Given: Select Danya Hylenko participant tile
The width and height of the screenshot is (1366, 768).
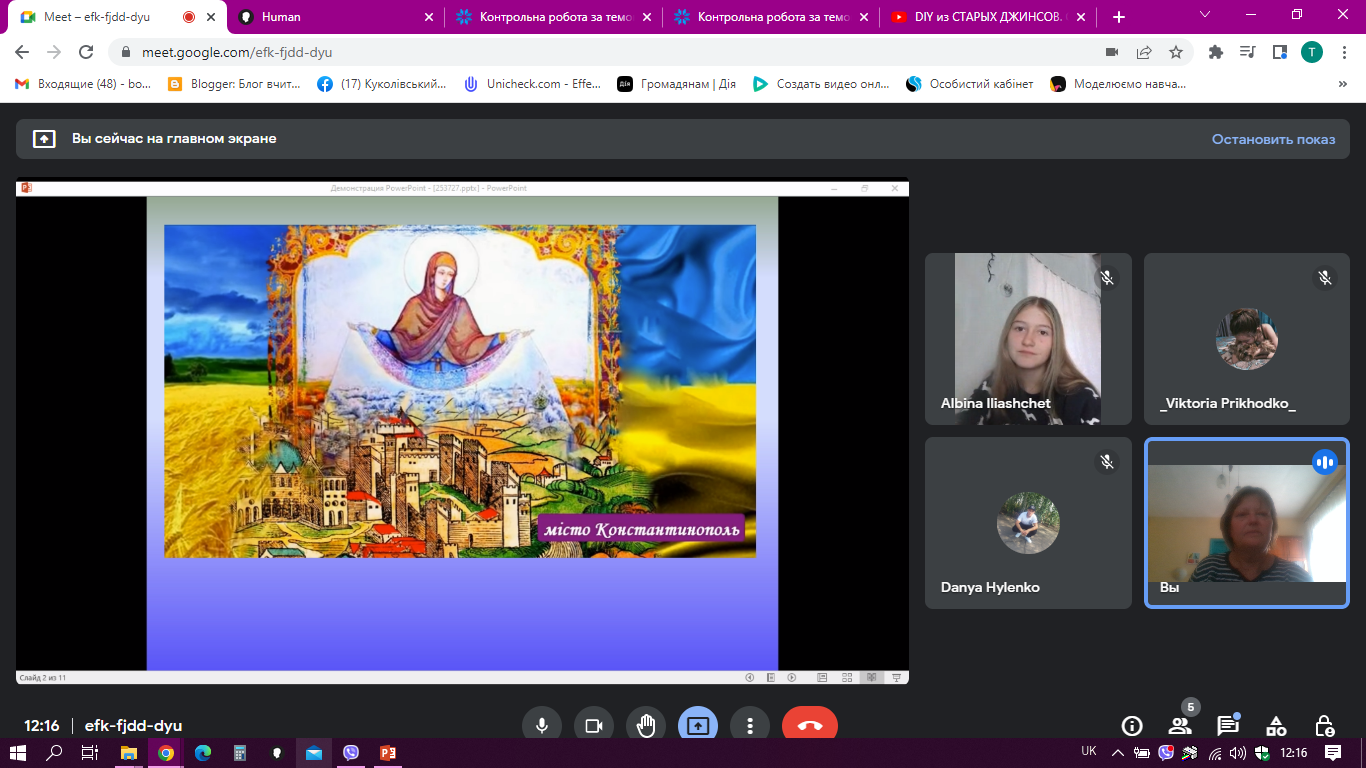Looking at the screenshot, I should tap(1028, 523).
